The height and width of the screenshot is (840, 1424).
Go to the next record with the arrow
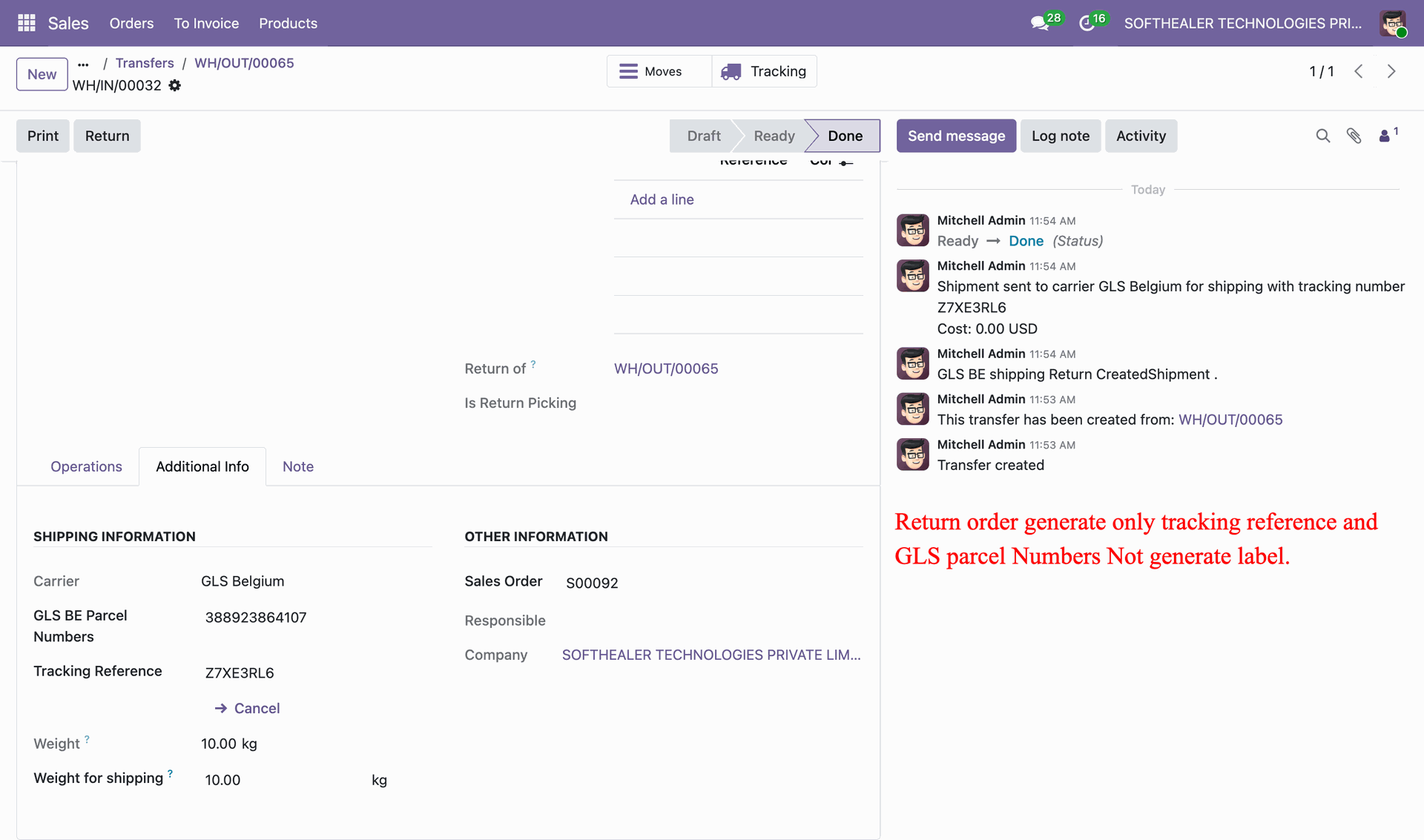[x=1391, y=71]
